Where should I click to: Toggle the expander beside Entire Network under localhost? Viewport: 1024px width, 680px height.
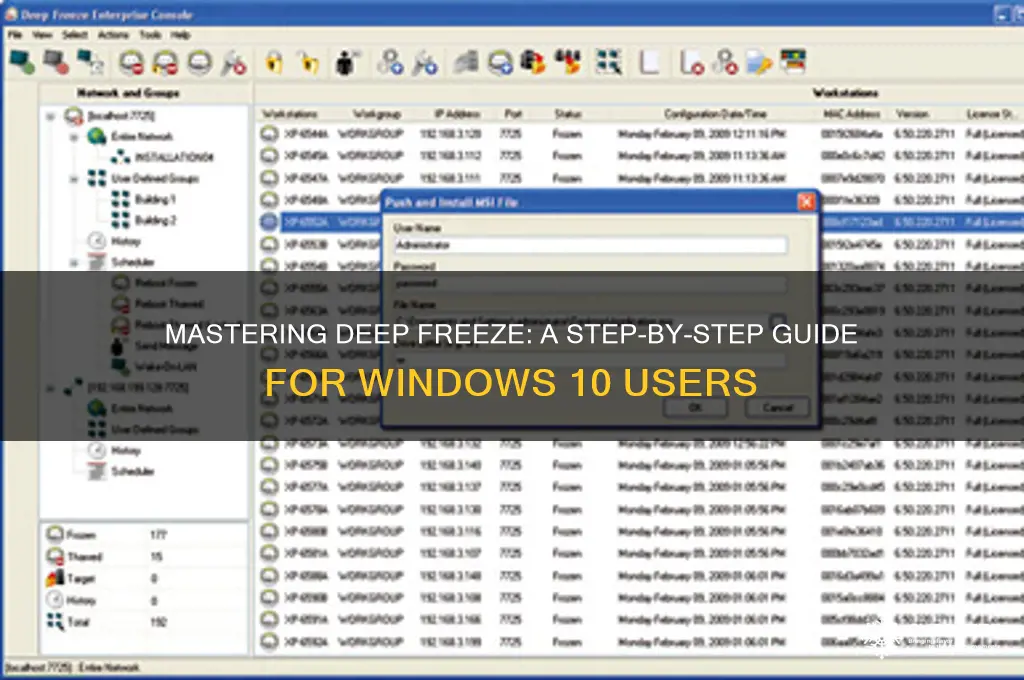click(74, 137)
